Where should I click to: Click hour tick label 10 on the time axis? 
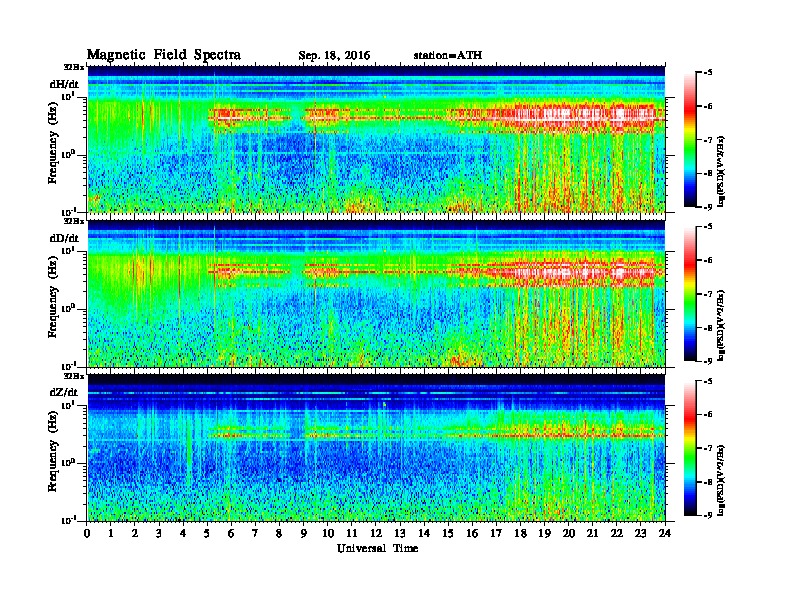coord(328,533)
